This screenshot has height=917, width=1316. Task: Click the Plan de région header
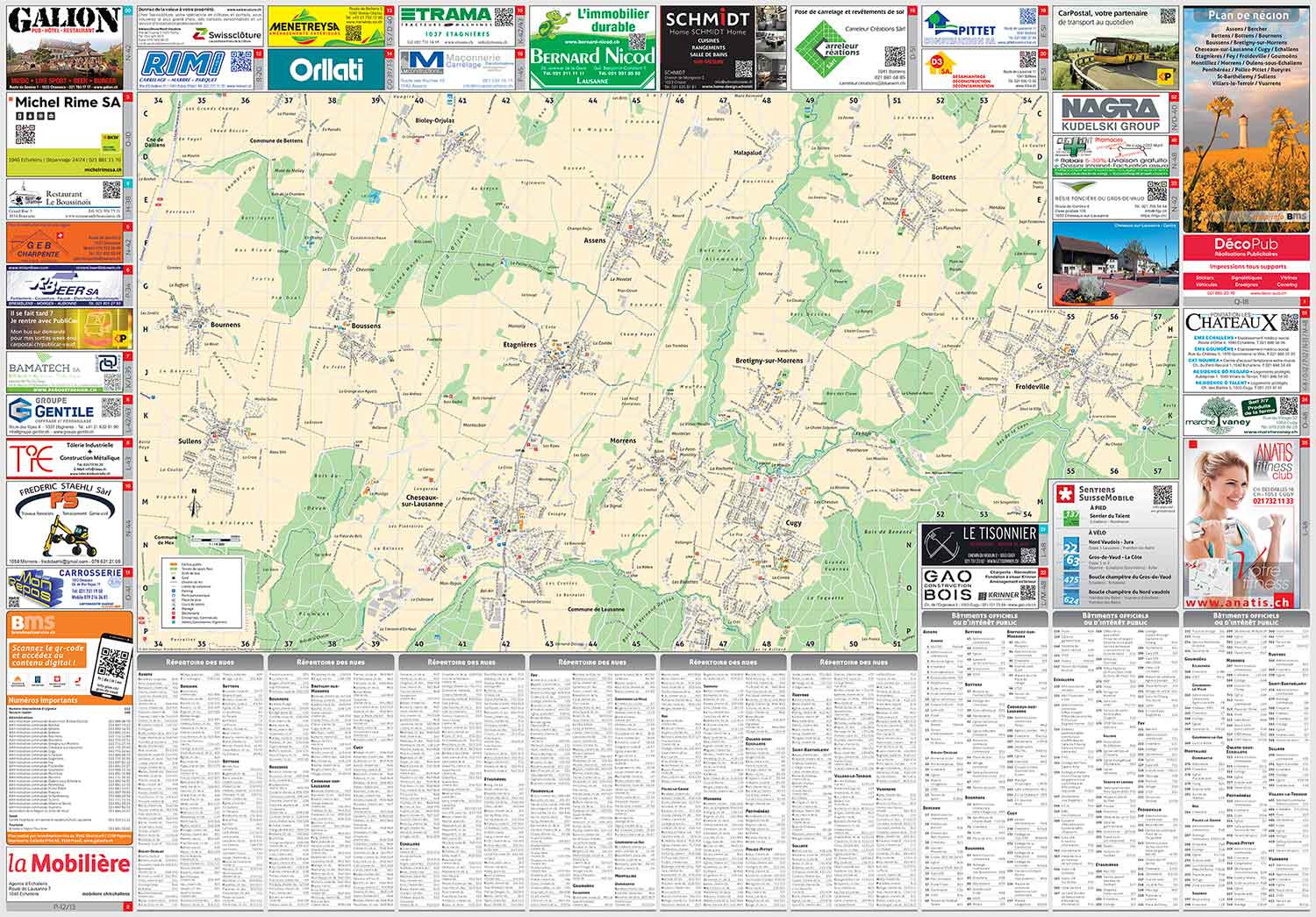(1246, 15)
